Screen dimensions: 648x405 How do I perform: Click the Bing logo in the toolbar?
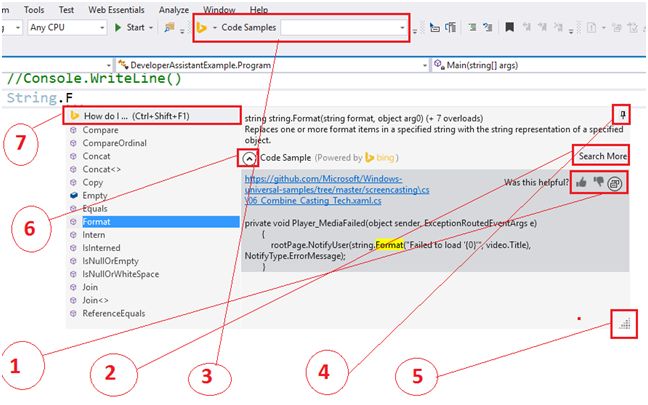coord(201,28)
